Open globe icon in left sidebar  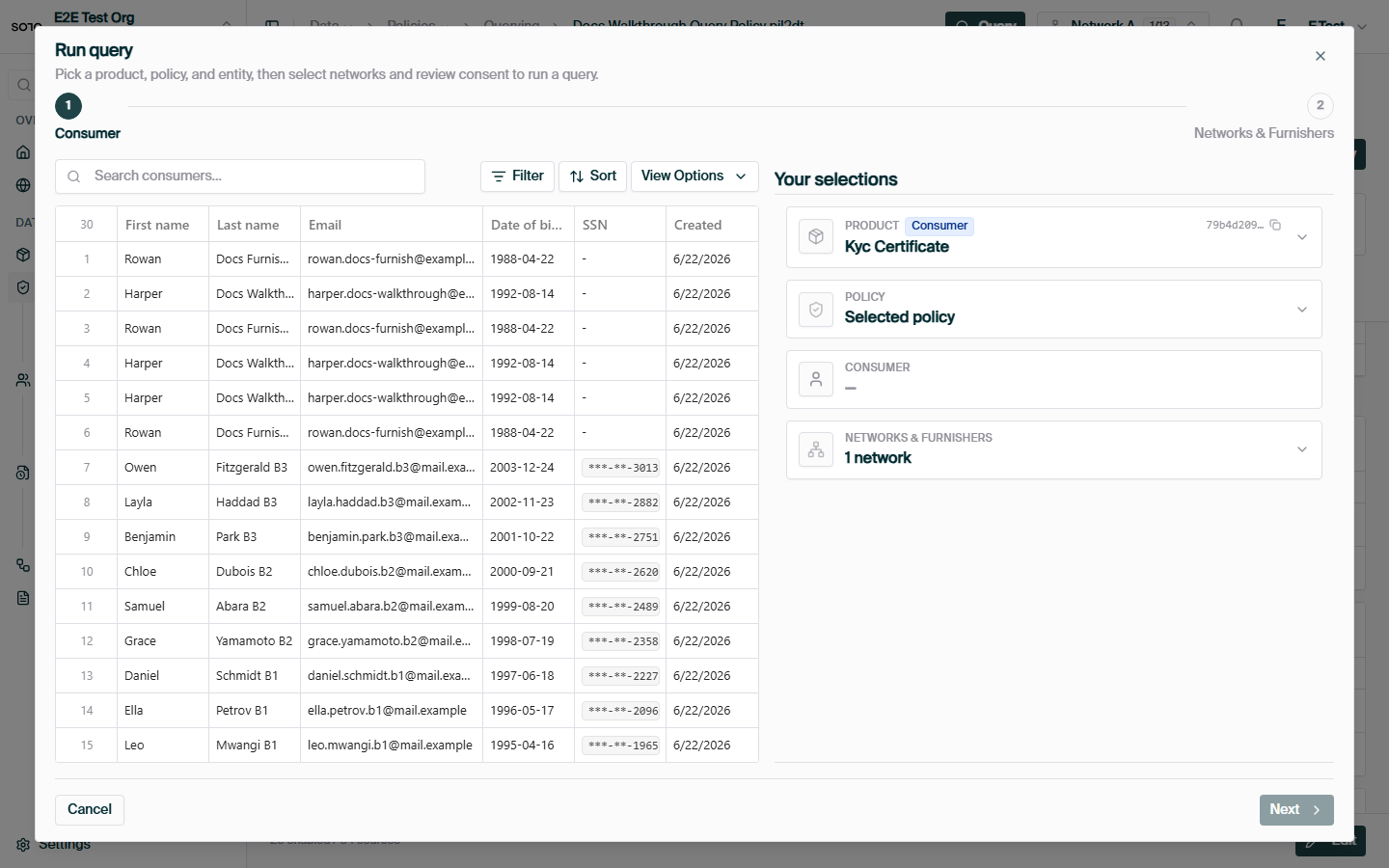[23, 185]
